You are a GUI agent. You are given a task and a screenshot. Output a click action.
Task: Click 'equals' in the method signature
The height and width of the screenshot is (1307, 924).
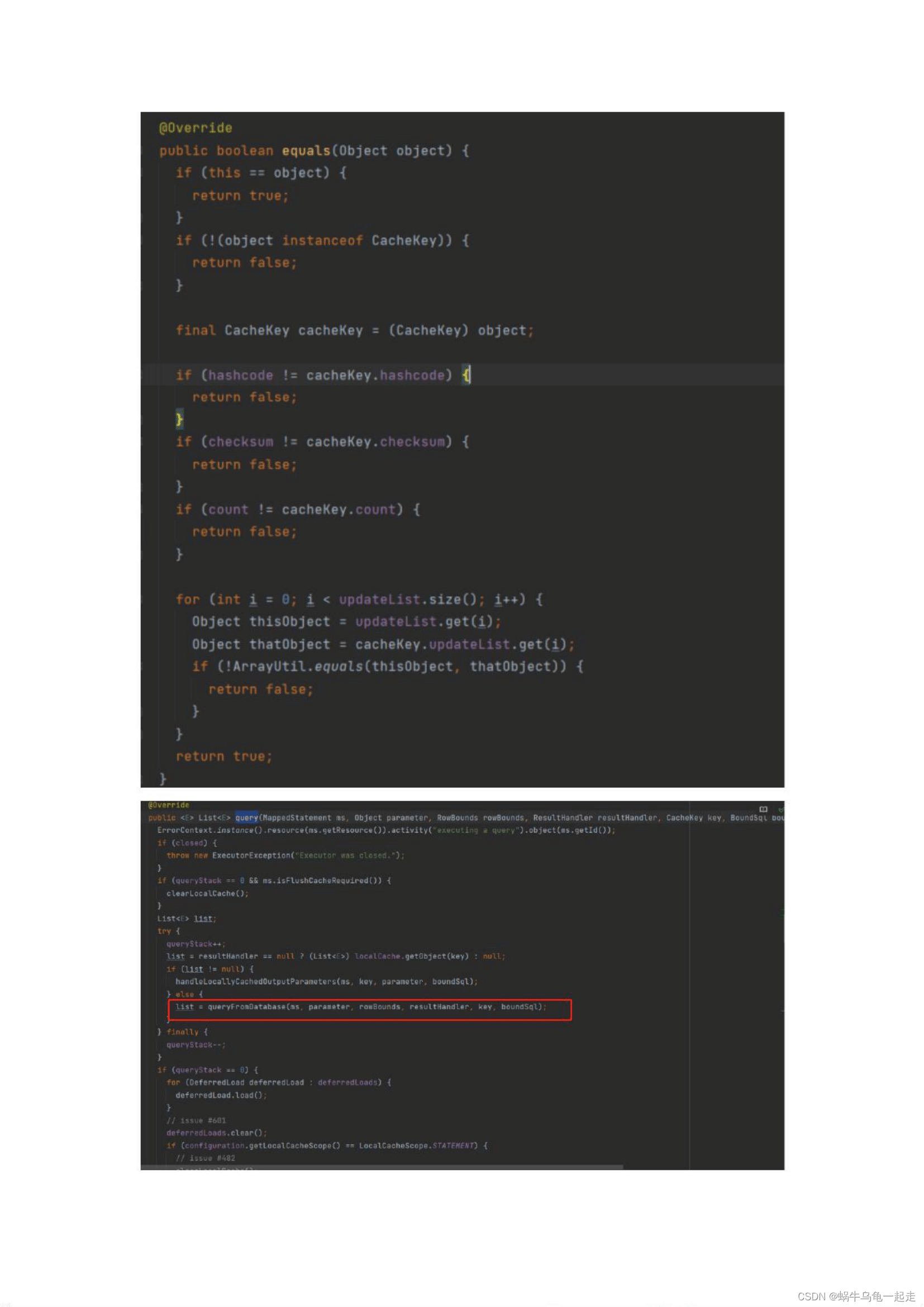(306, 151)
